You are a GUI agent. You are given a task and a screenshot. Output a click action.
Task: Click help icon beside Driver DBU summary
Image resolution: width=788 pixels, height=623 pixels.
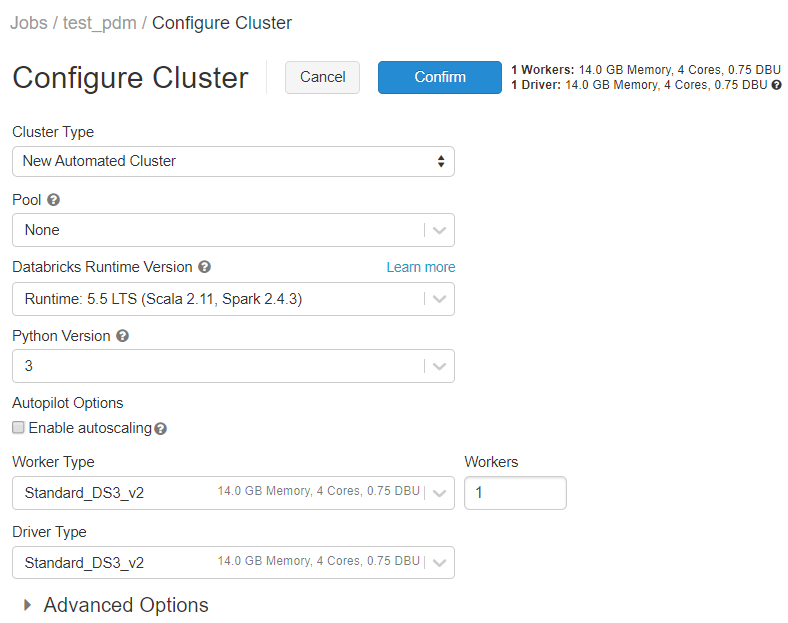(776, 85)
